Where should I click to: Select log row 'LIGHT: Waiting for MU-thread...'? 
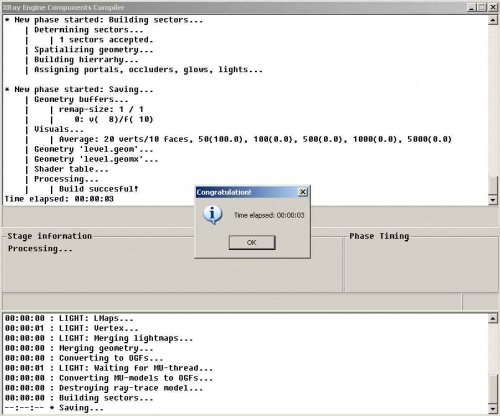click(109, 368)
